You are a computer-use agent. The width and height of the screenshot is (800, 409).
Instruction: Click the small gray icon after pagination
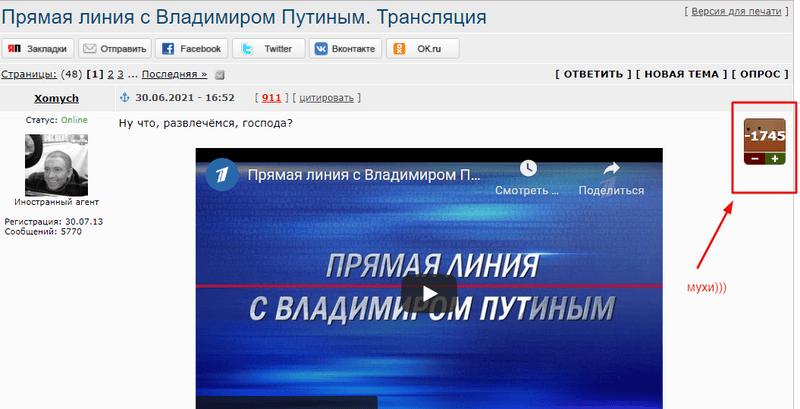(219, 75)
